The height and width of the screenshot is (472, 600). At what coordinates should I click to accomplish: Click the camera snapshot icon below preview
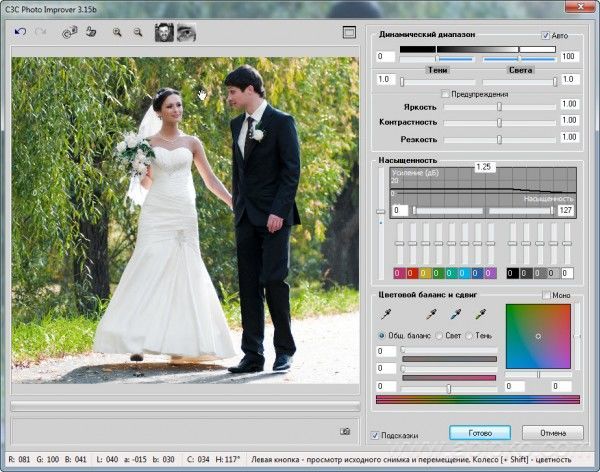point(345,431)
